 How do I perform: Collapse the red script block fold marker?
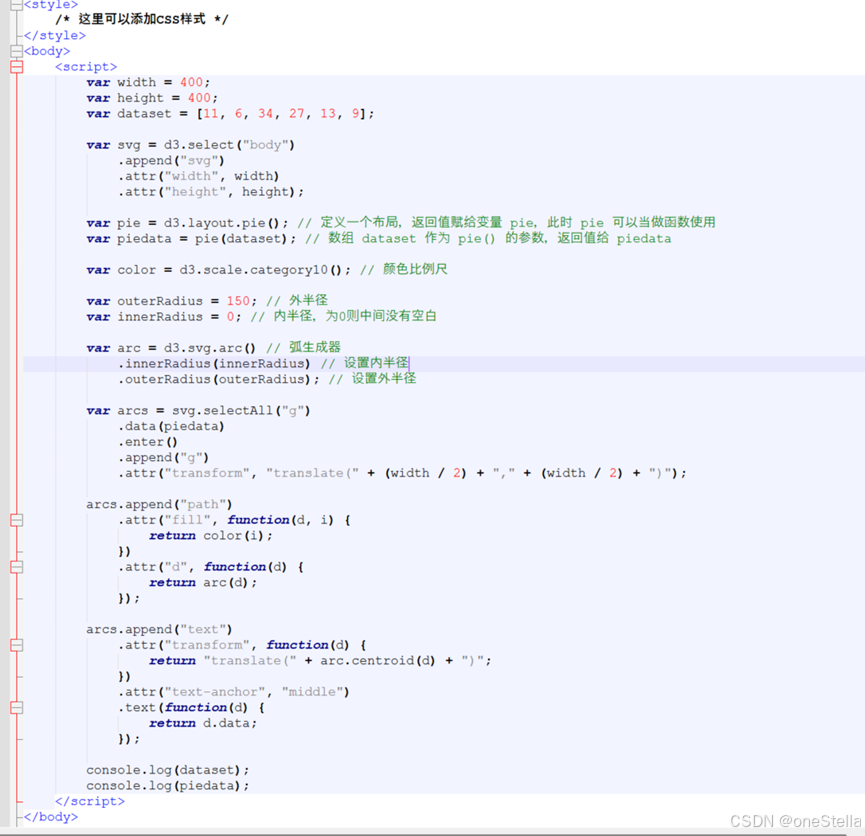17,67
